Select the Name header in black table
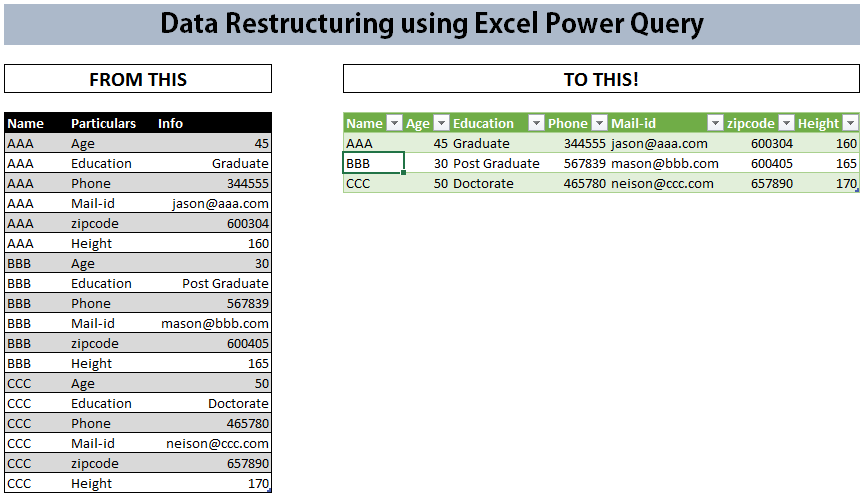The width and height of the screenshot is (865, 497). 25,123
